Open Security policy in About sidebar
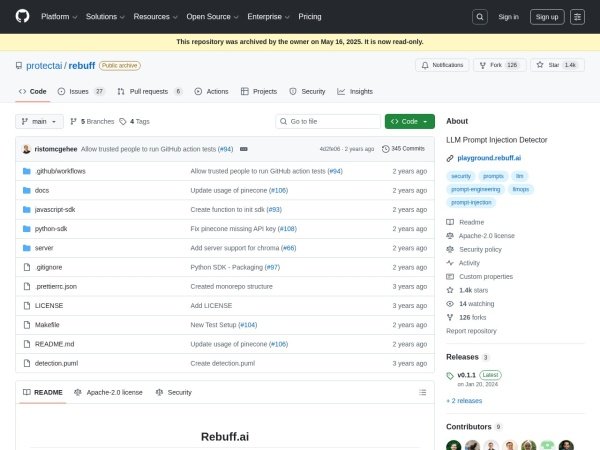This screenshot has width=600, height=450. click(474, 249)
